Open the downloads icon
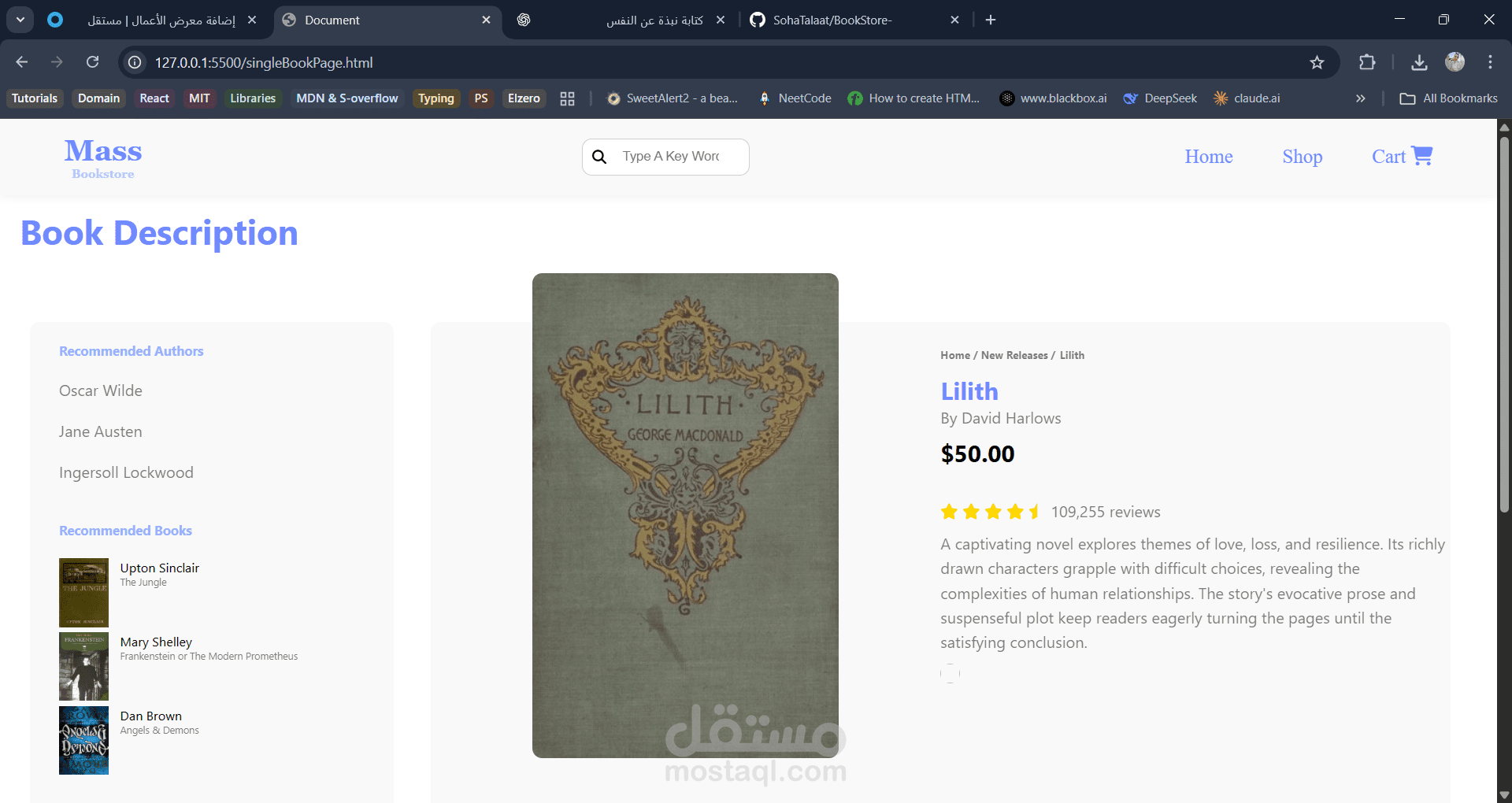 coord(1419,62)
